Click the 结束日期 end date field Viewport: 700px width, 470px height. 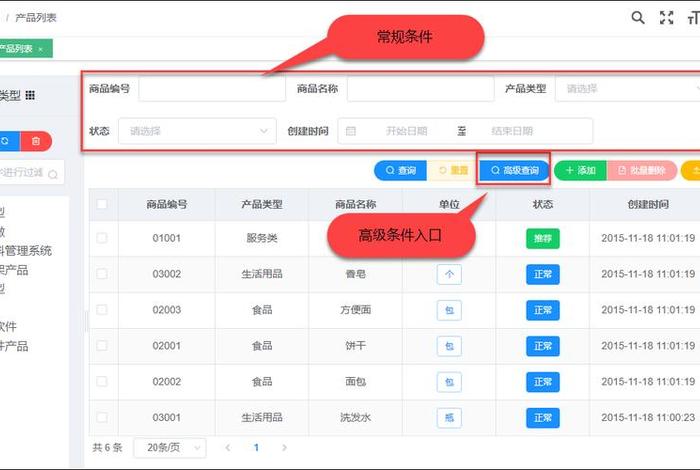tap(512, 131)
